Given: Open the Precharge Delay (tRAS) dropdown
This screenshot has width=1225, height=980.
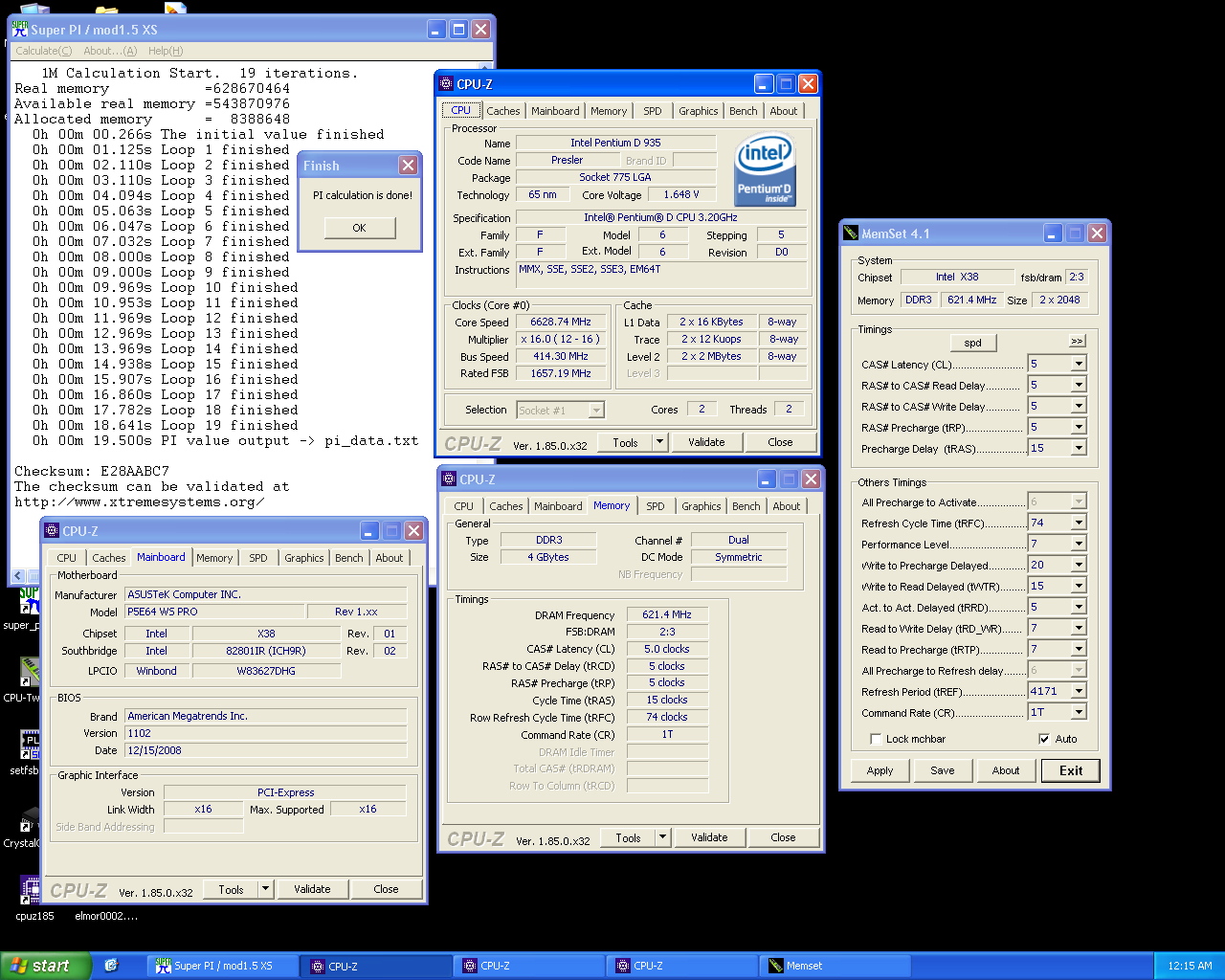Looking at the screenshot, I should (1079, 448).
